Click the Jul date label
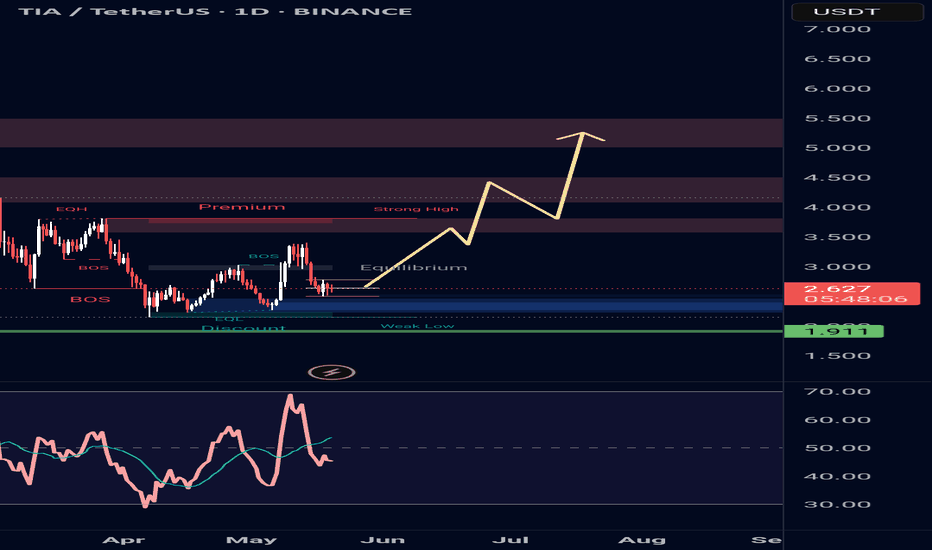Viewport: 932px width, 550px height. (x=511, y=540)
